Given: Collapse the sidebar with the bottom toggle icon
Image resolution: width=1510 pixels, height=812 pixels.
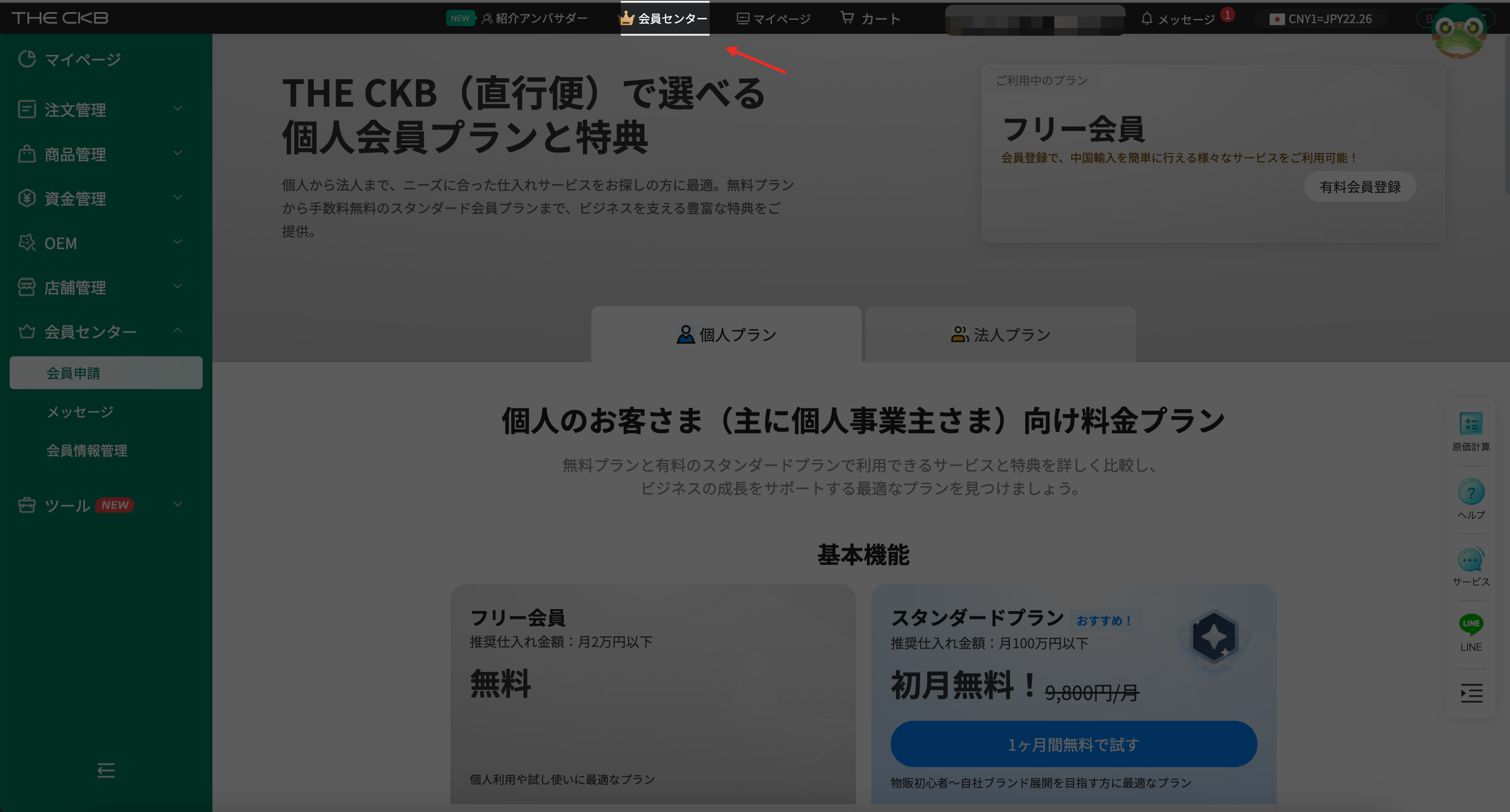Looking at the screenshot, I should (106, 770).
